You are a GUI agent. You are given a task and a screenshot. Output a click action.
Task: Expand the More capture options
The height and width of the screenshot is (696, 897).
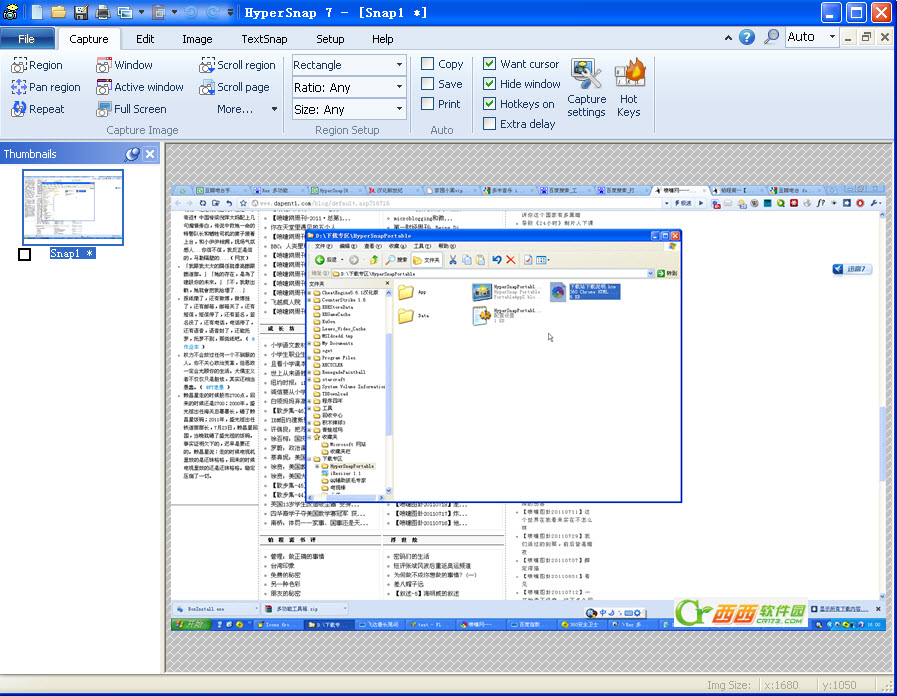(240, 109)
